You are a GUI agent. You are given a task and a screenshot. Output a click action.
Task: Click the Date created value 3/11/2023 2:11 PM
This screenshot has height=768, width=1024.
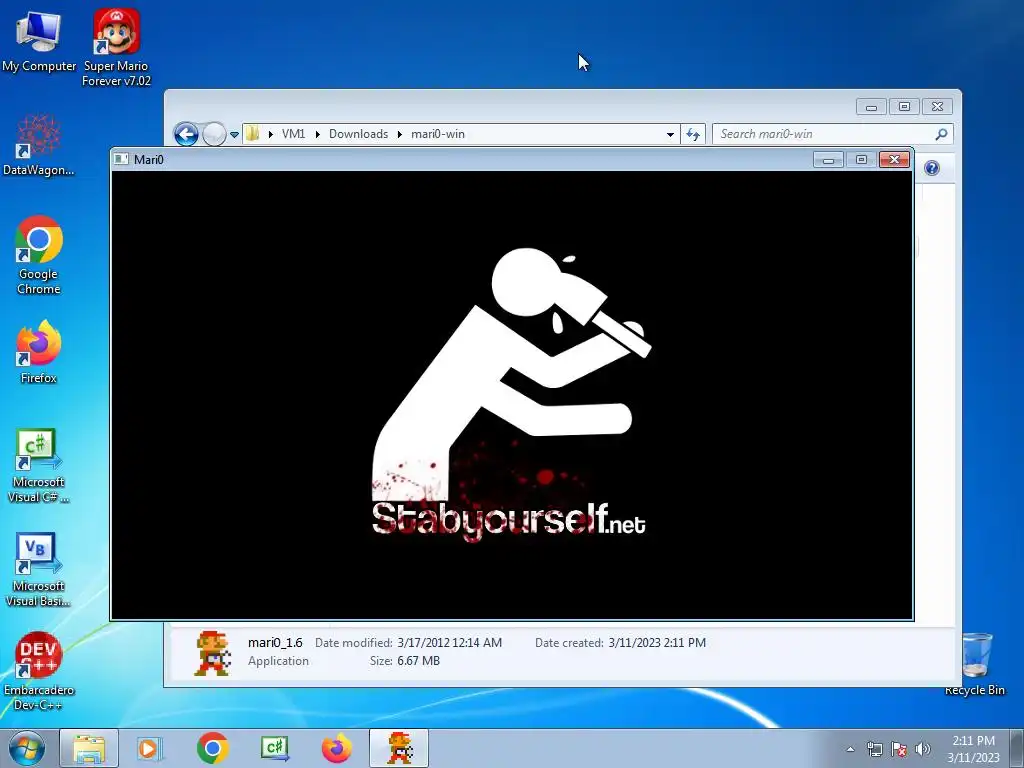(657, 643)
